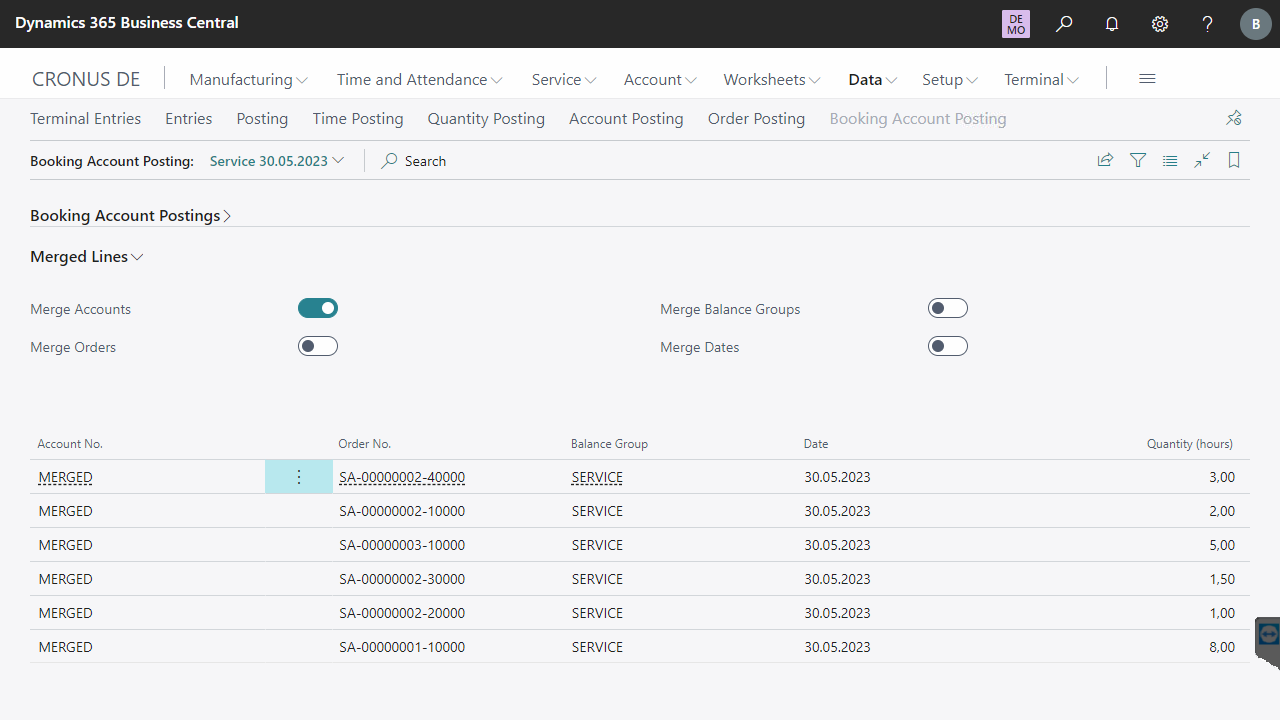Viewport: 1280px width, 720px height.
Task: Expand the Setup menu
Action: 950,79
